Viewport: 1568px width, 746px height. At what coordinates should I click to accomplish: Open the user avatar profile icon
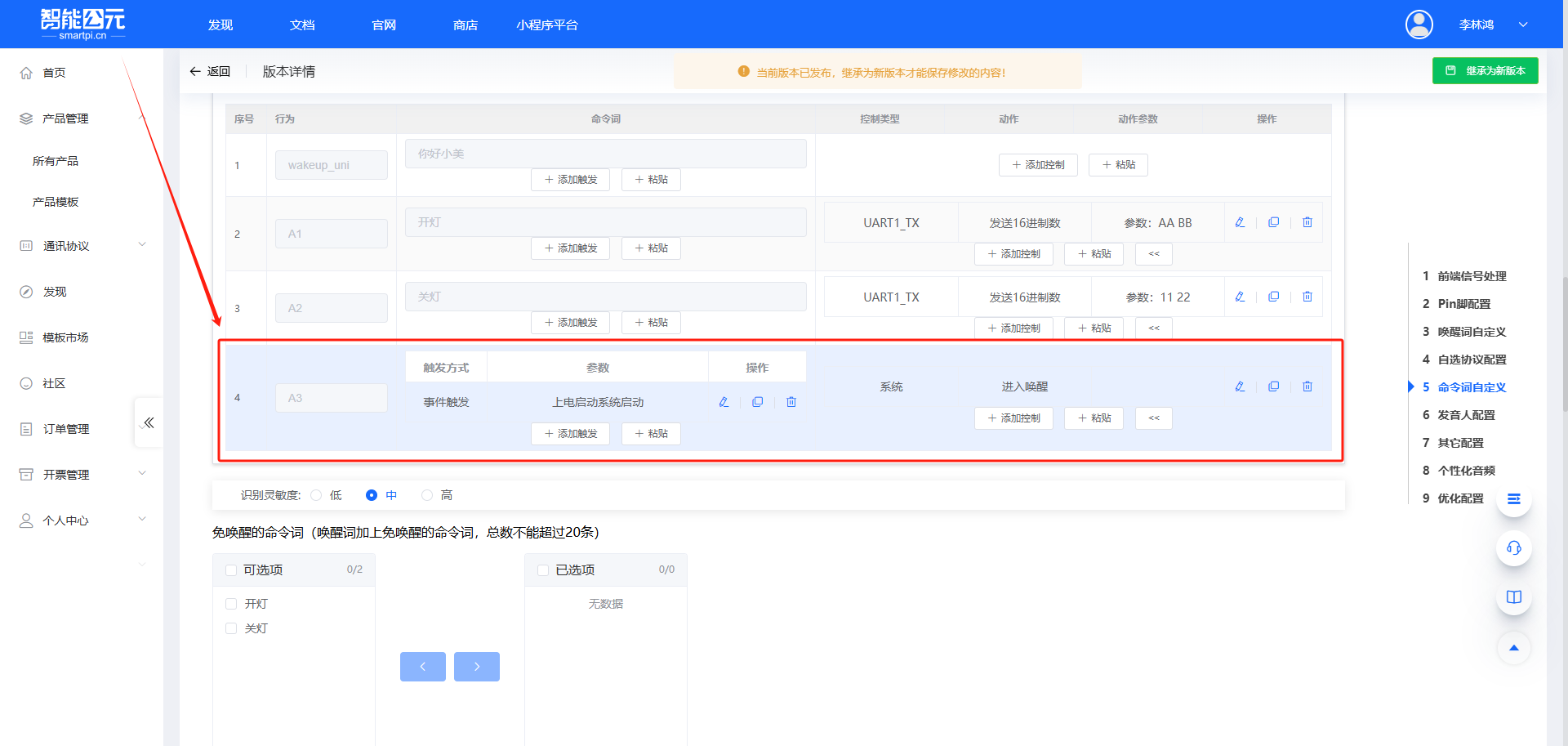1419,25
